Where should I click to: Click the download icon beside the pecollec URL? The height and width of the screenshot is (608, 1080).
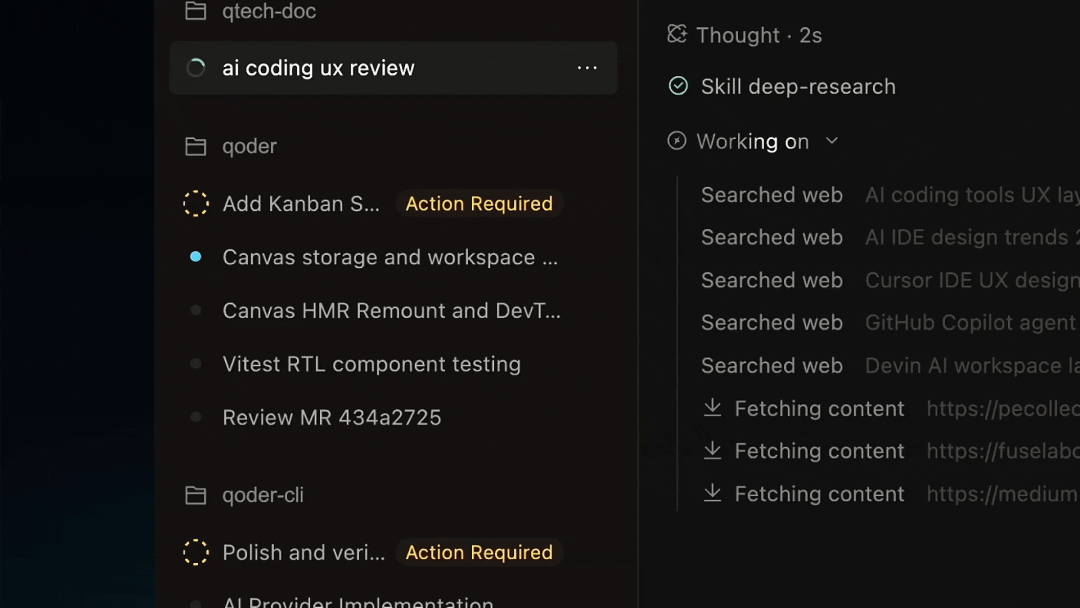click(712, 408)
